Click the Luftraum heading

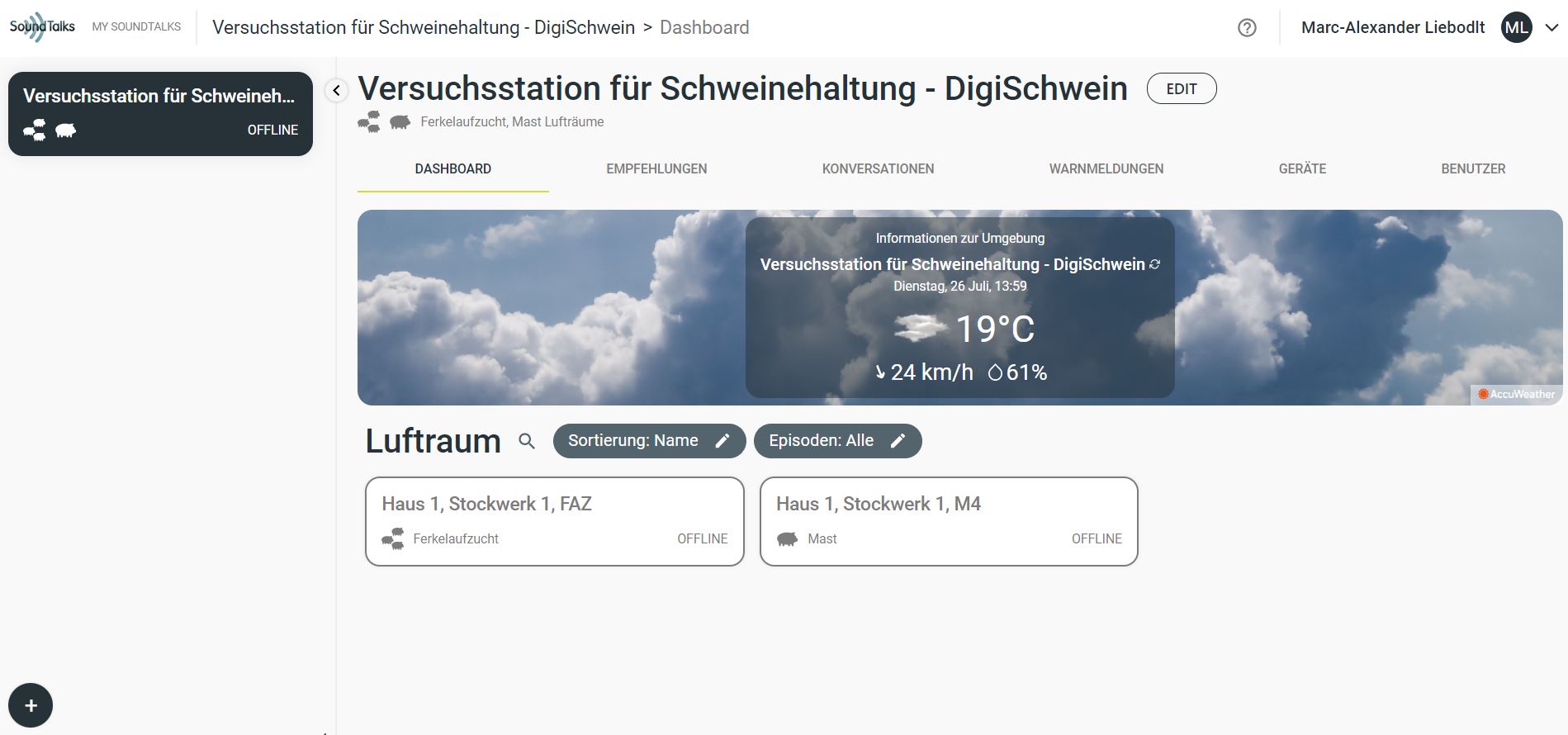click(433, 441)
